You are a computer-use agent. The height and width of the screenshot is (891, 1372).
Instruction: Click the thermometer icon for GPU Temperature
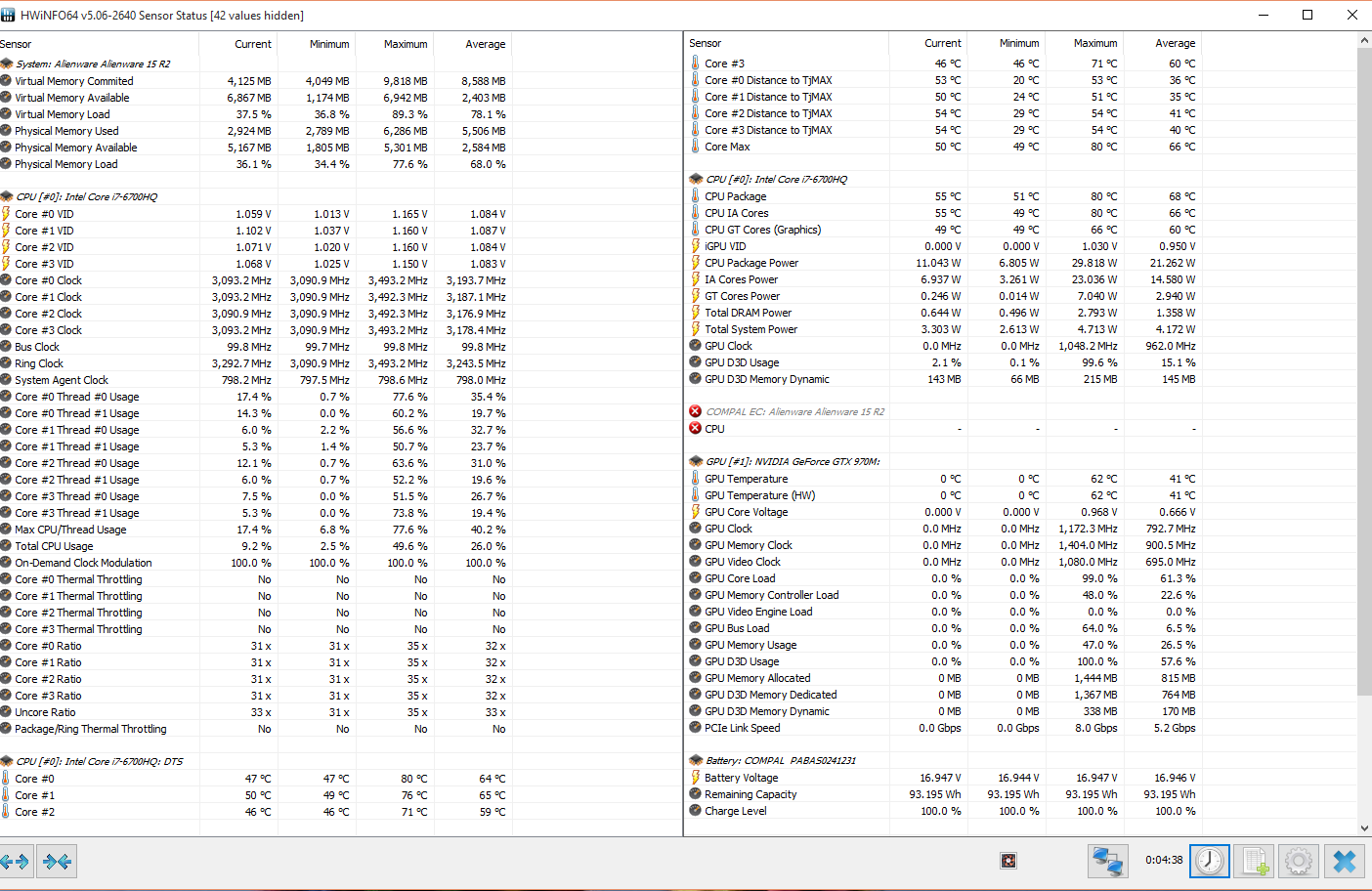pyautogui.click(x=696, y=479)
